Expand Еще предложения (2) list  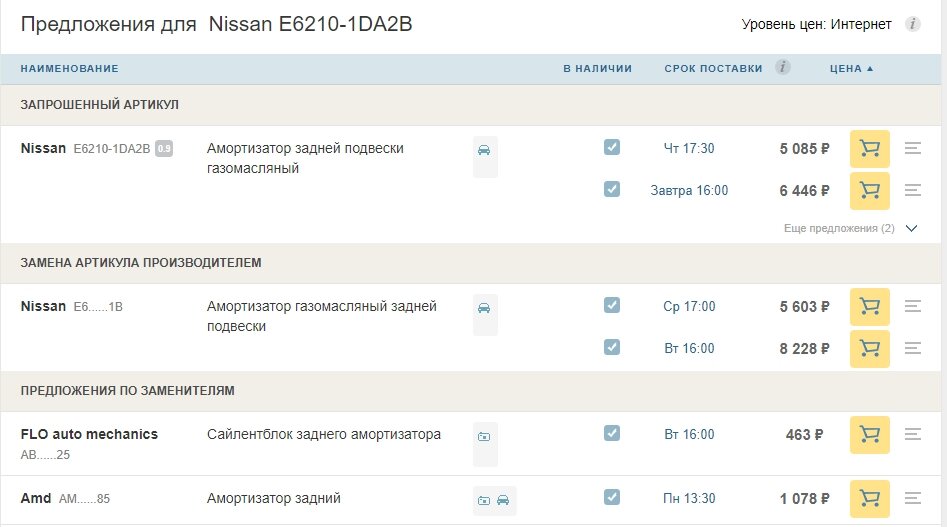point(850,228)
